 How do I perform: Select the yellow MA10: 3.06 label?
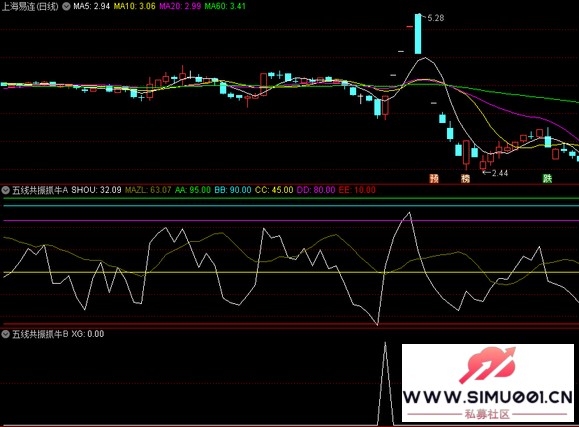[x=134, y=6]
